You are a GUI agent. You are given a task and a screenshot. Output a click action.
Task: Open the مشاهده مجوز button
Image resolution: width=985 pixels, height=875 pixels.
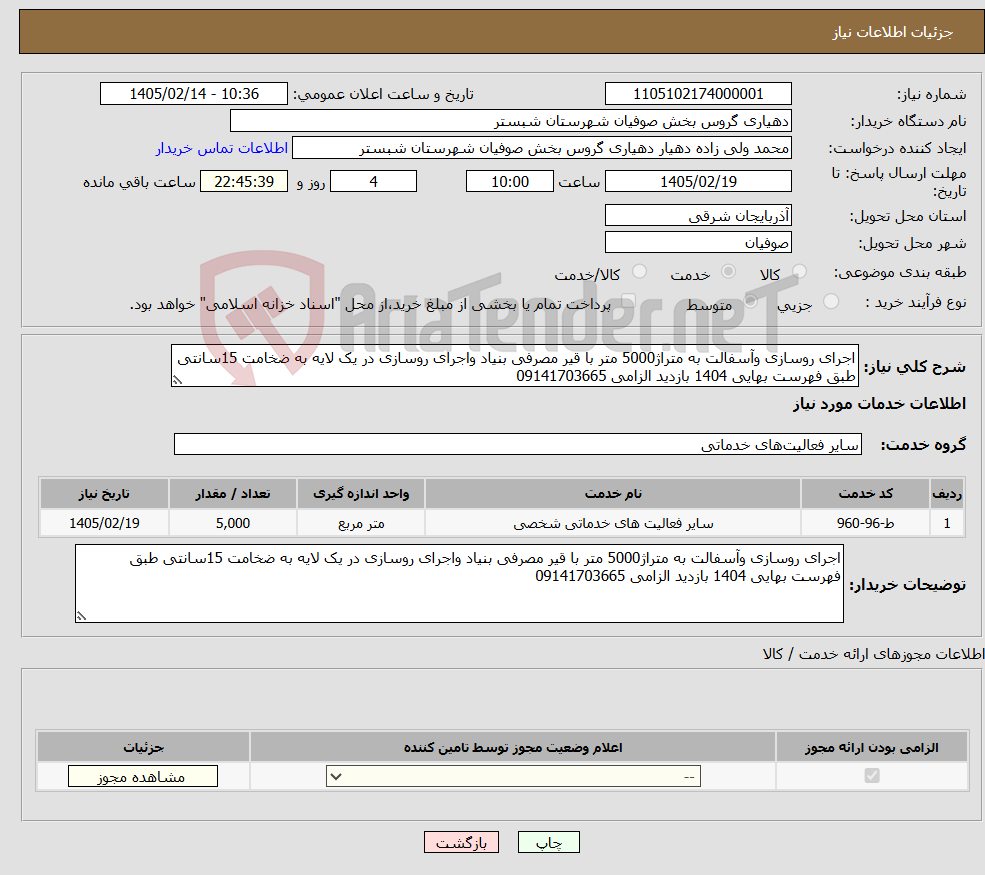coord(143,776)
